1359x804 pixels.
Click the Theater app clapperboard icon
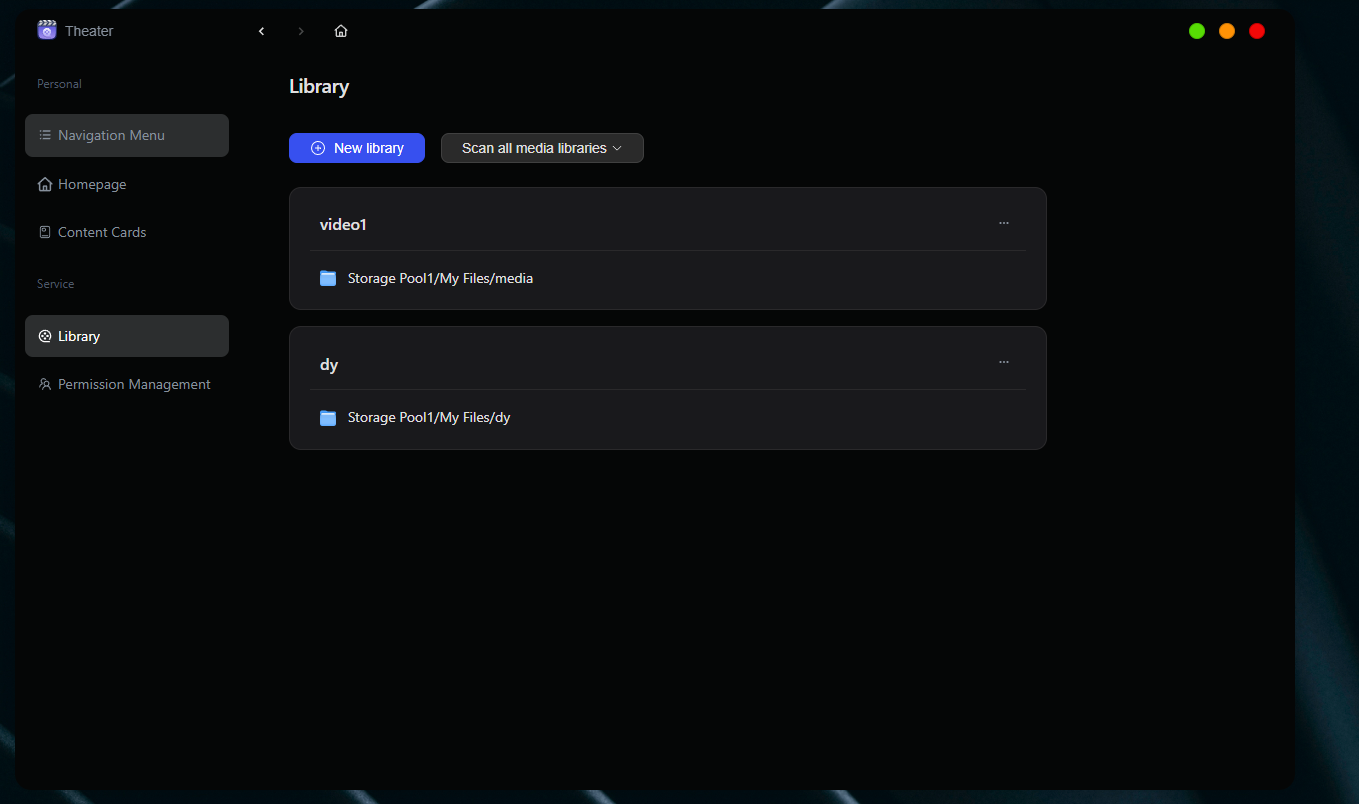click(x=47, y=30)
